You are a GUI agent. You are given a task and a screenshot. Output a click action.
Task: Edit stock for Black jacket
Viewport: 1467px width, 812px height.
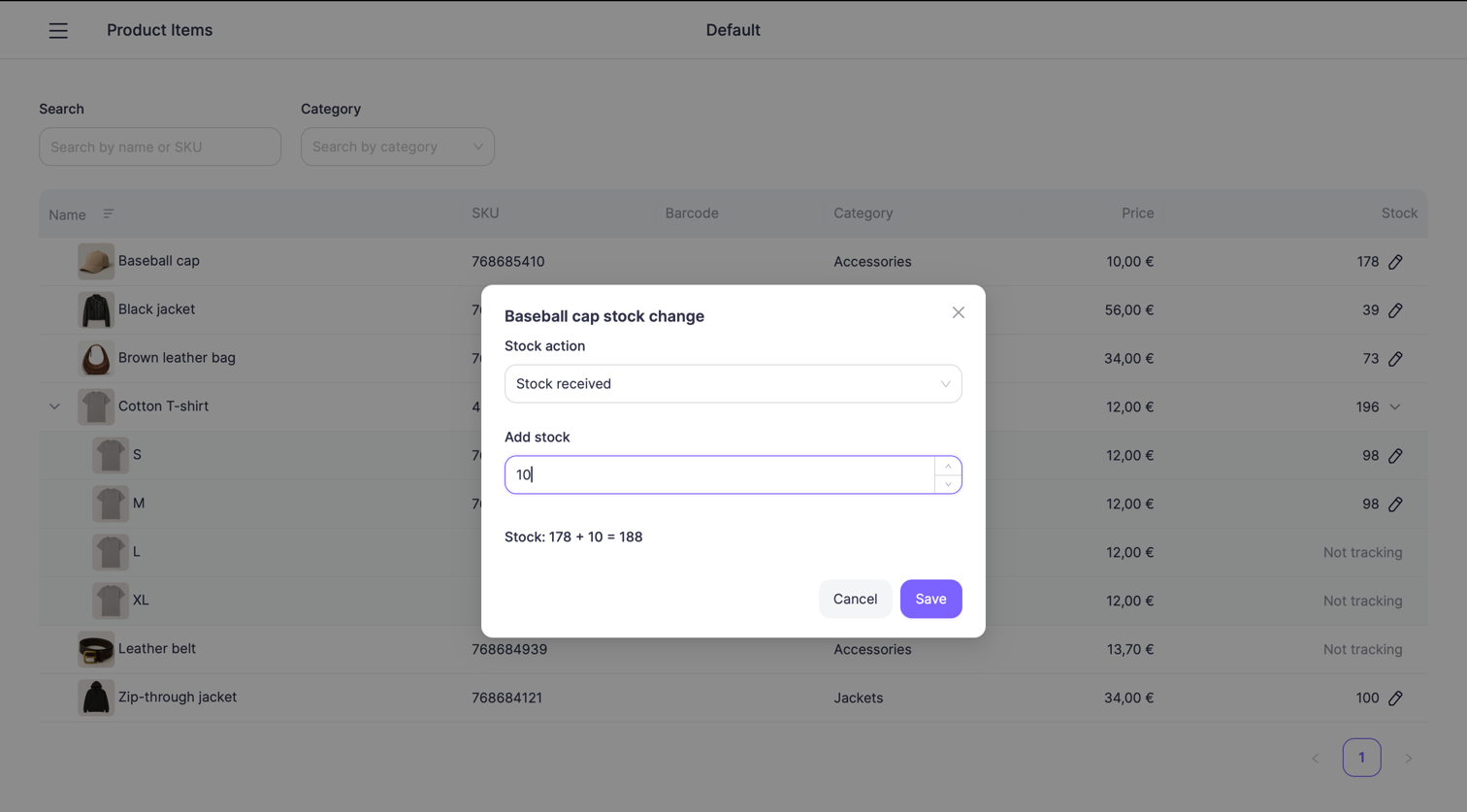pos(1396,309)
